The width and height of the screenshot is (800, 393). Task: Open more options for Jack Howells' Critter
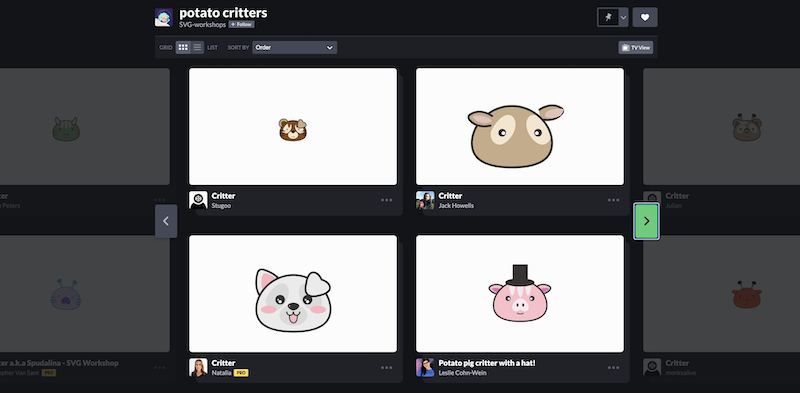tap(614, 200)
